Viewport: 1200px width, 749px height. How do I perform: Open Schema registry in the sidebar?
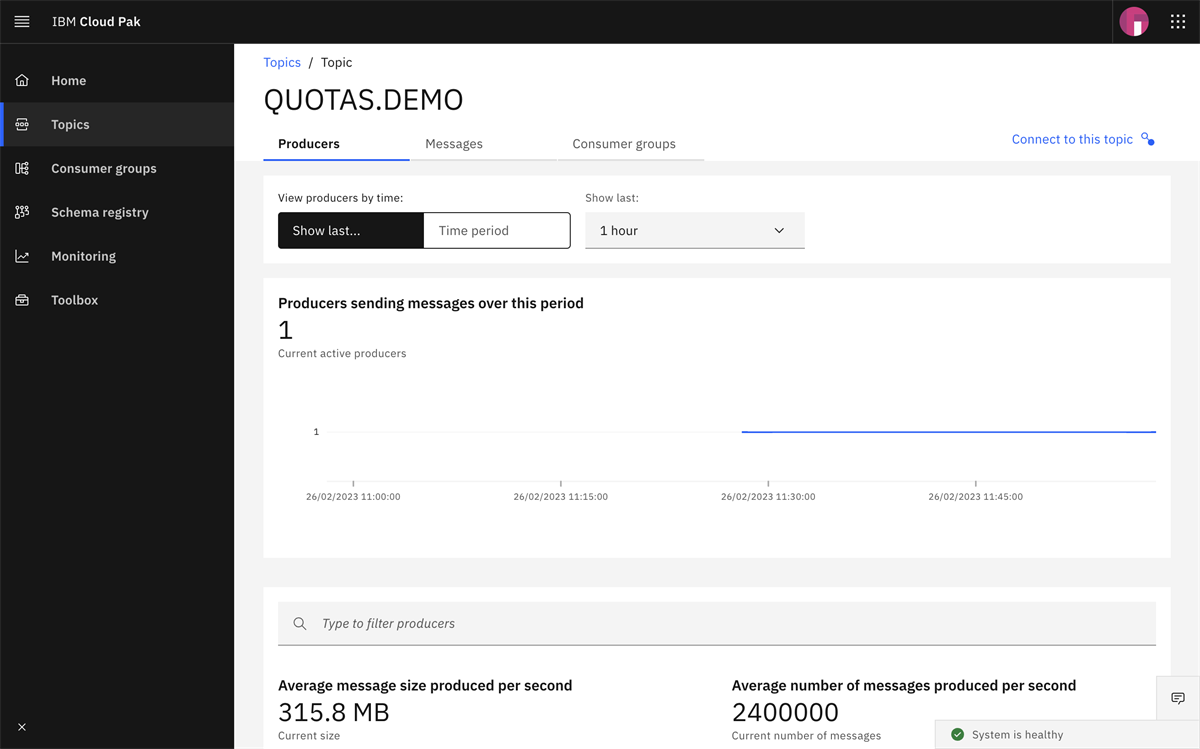tap(117, 212)
